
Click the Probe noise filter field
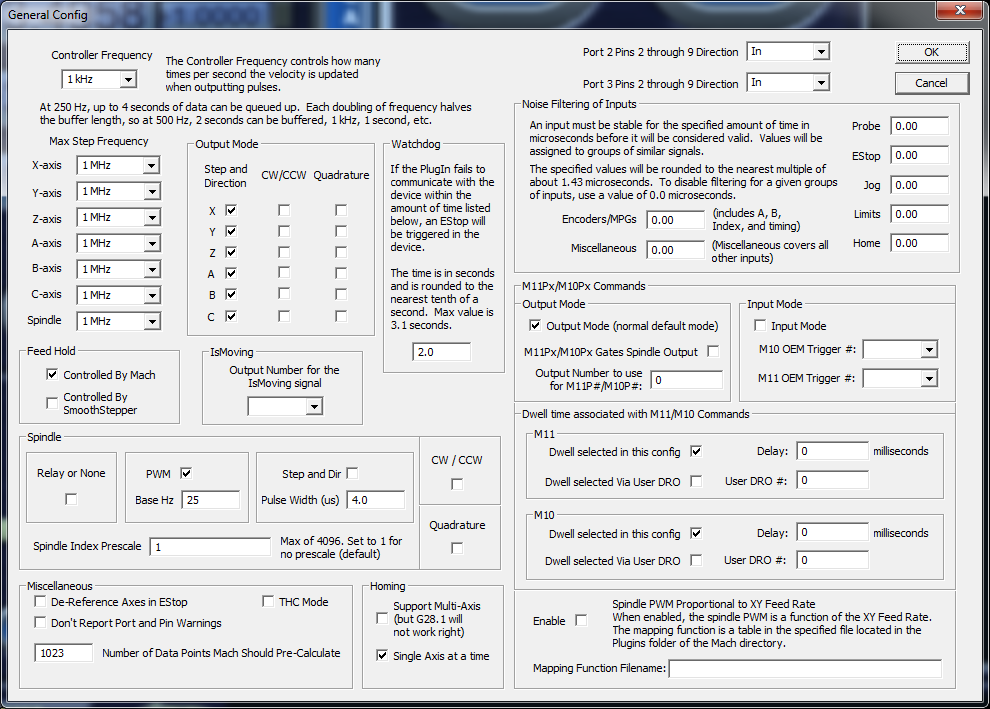(x=919, y=126)
